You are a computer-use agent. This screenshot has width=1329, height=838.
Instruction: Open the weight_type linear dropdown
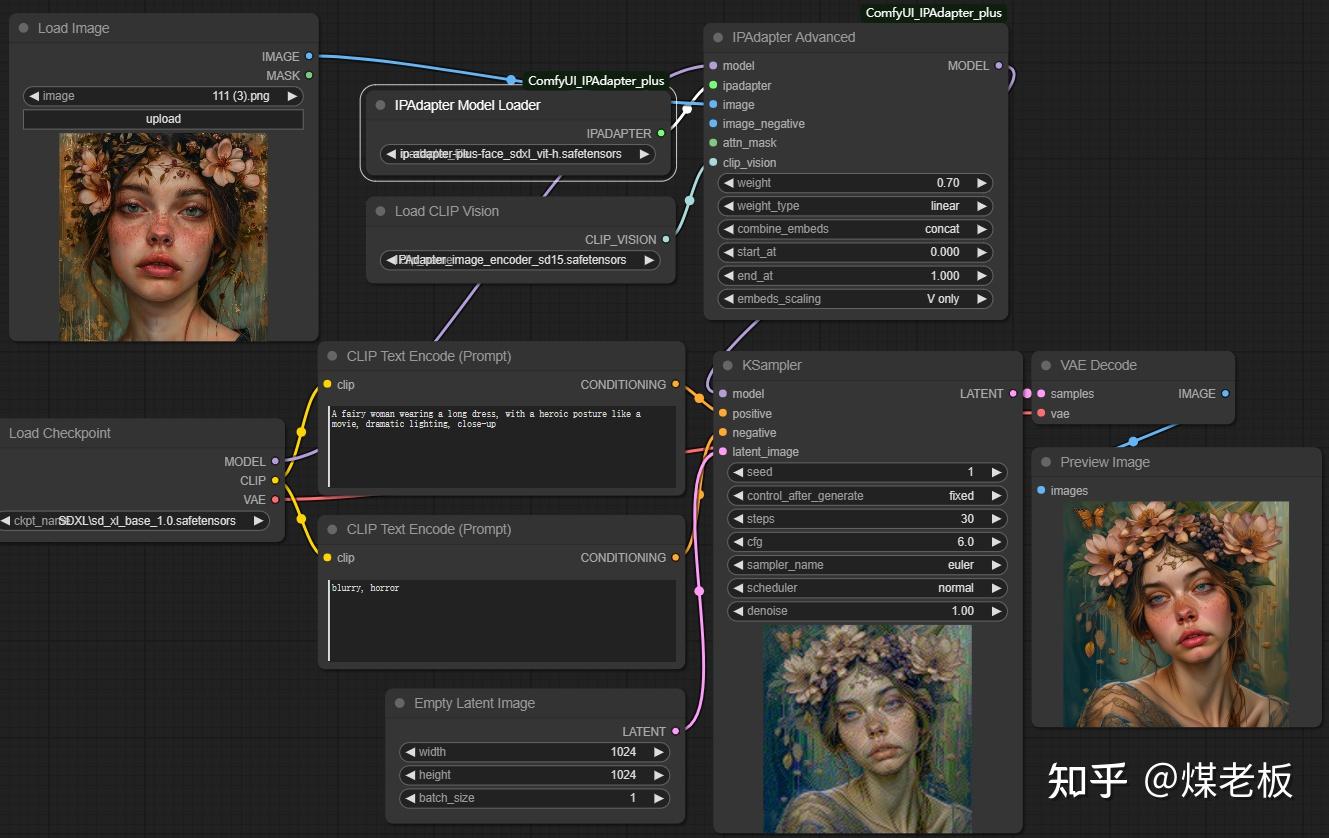click(855, 206)
